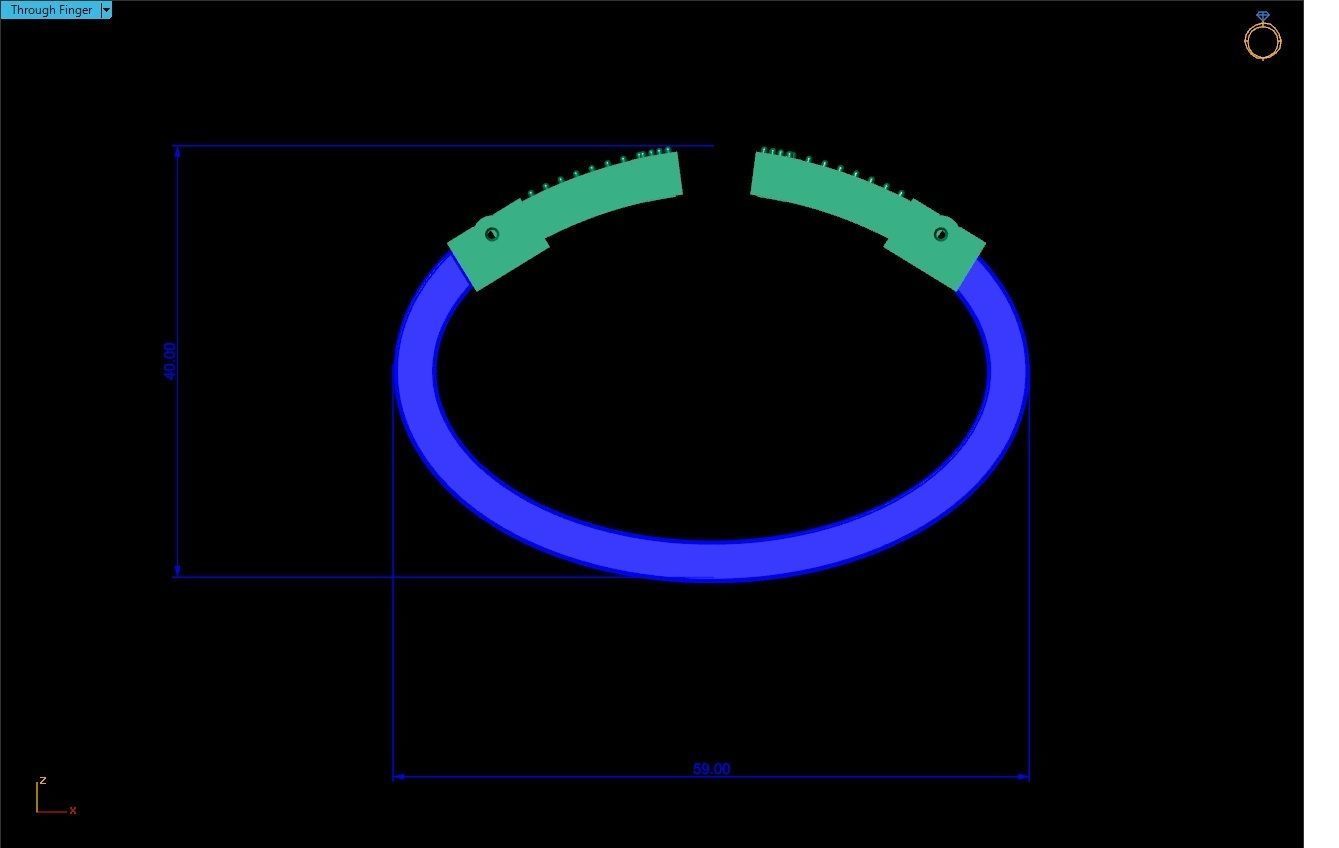Click the right hinge pin hole

coord(940,234)
